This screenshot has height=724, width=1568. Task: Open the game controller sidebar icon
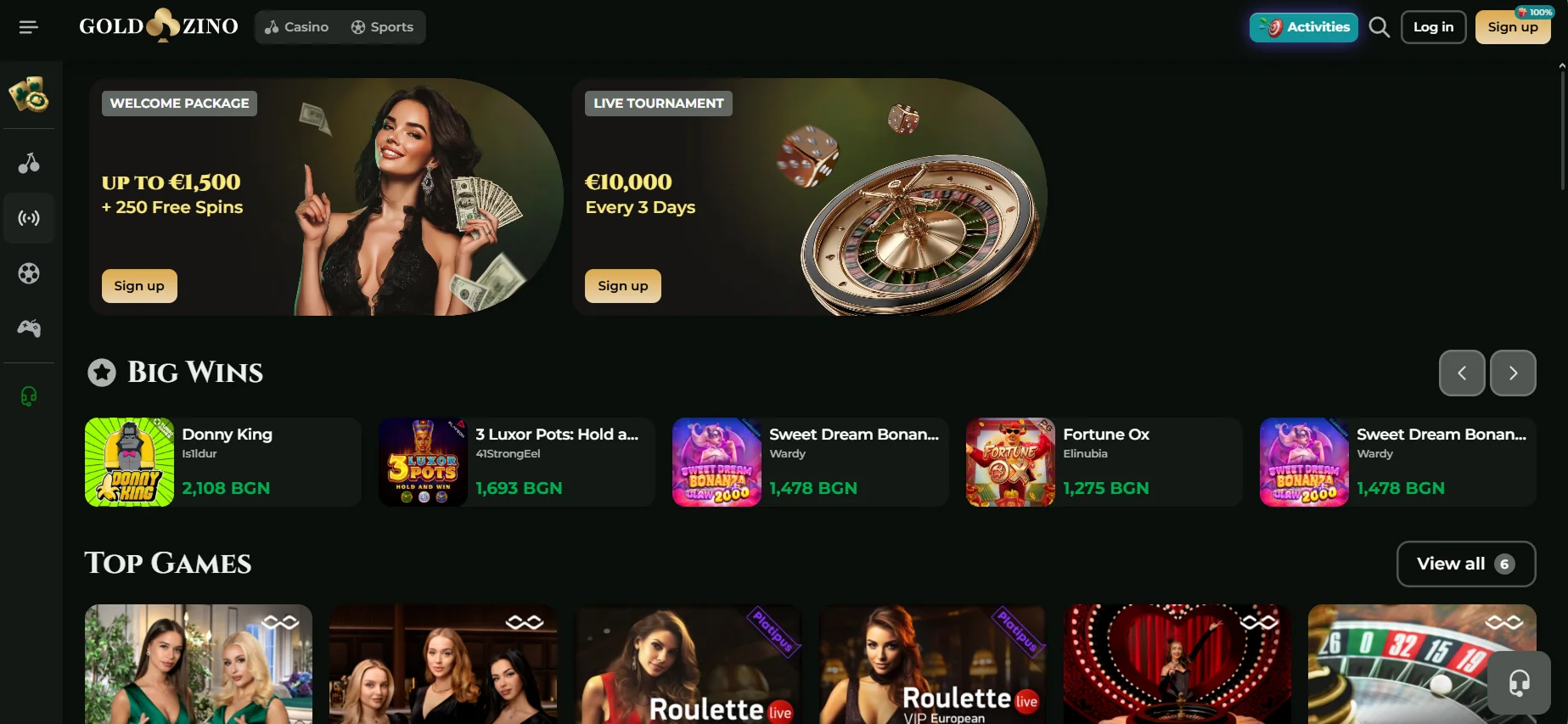(29, 328)
